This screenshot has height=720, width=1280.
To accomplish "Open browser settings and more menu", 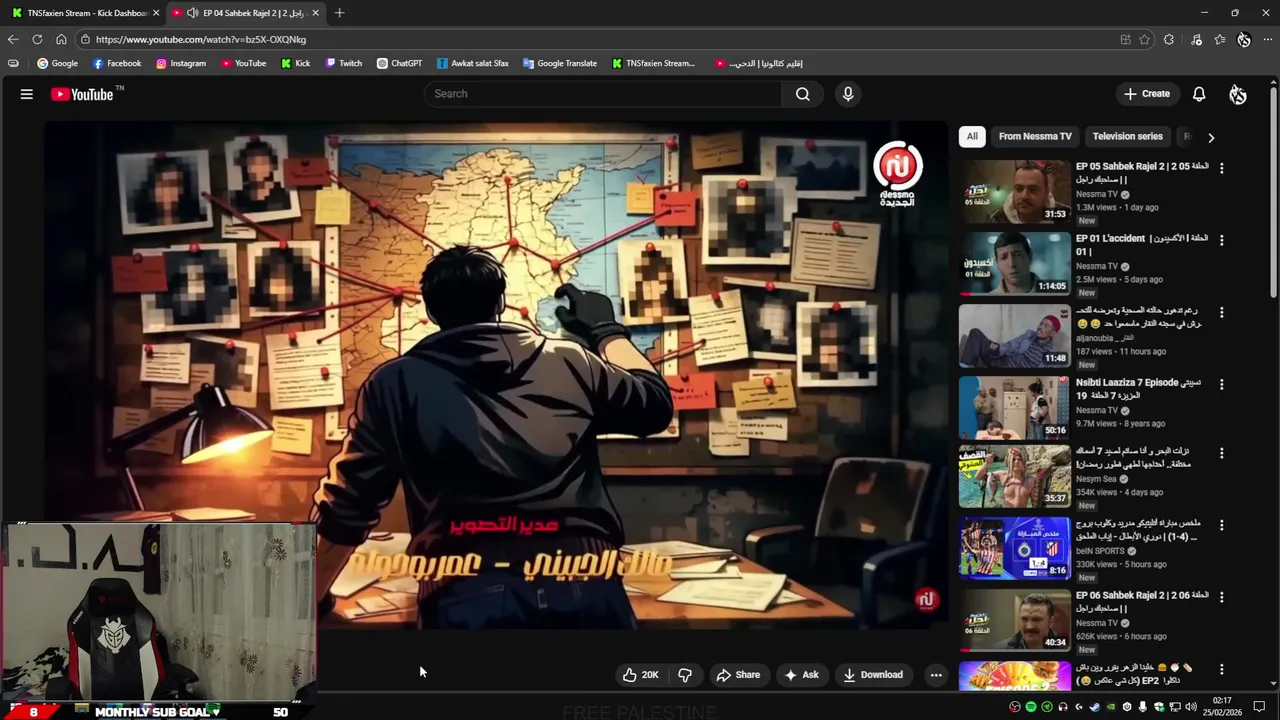I will 1268,40.
